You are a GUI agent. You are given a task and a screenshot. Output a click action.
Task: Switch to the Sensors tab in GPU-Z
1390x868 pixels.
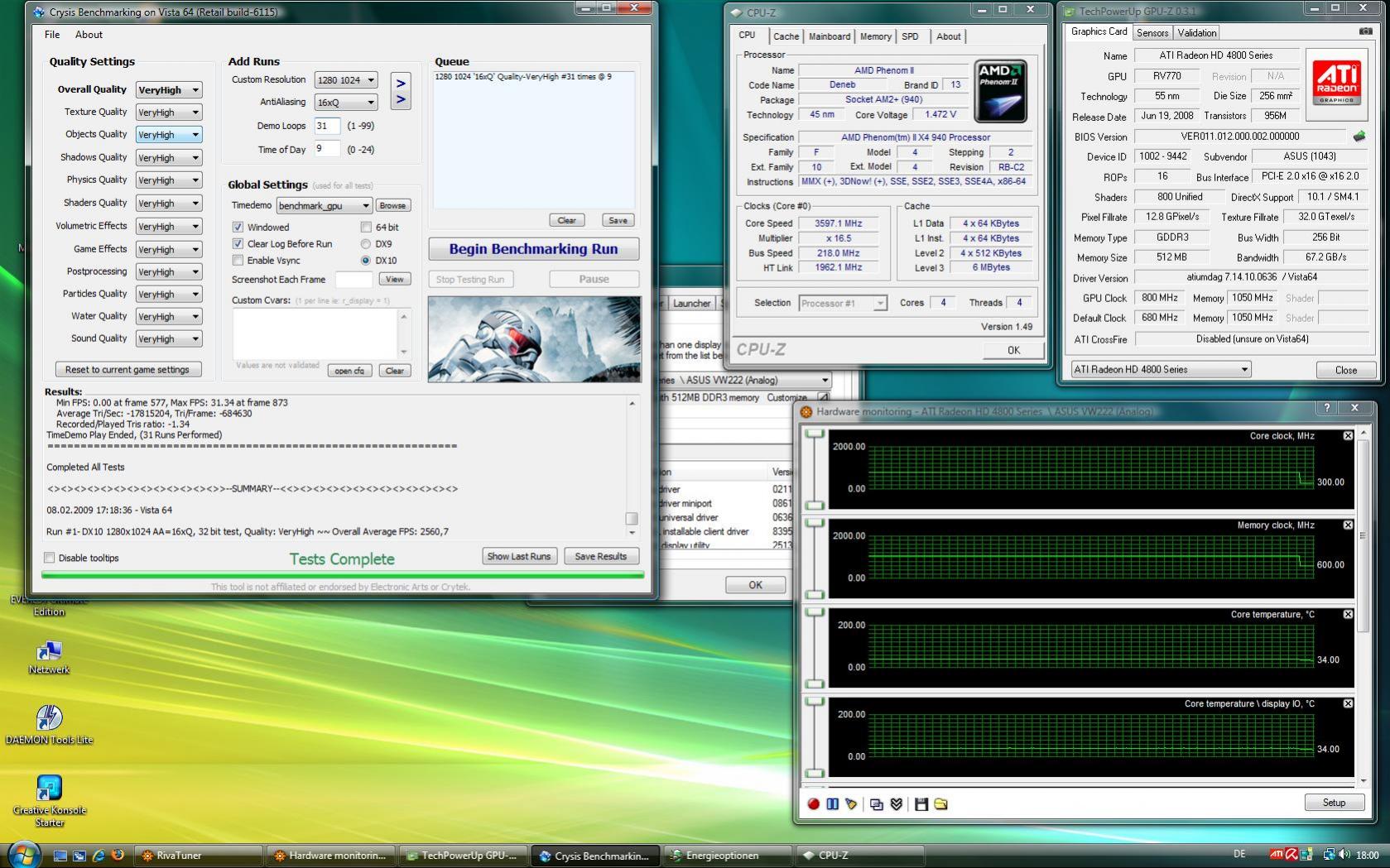pyautogui.click(x=1152, y=33)
